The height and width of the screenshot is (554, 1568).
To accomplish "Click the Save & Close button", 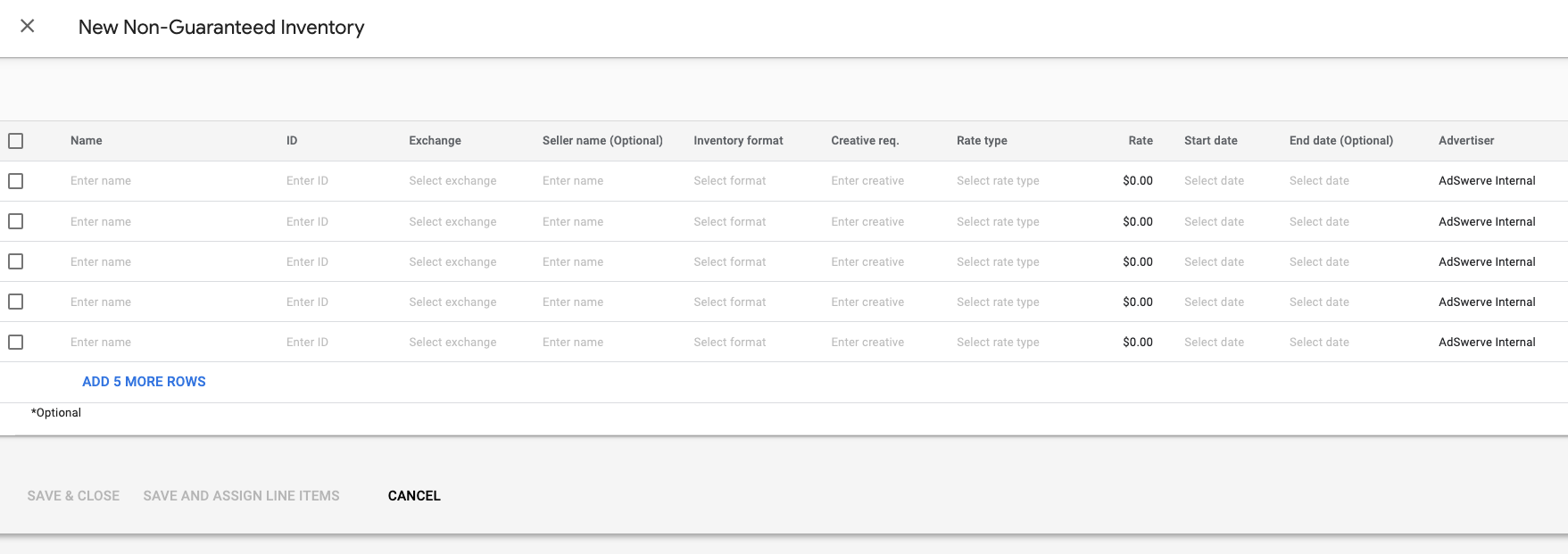I will click(73, 496).
